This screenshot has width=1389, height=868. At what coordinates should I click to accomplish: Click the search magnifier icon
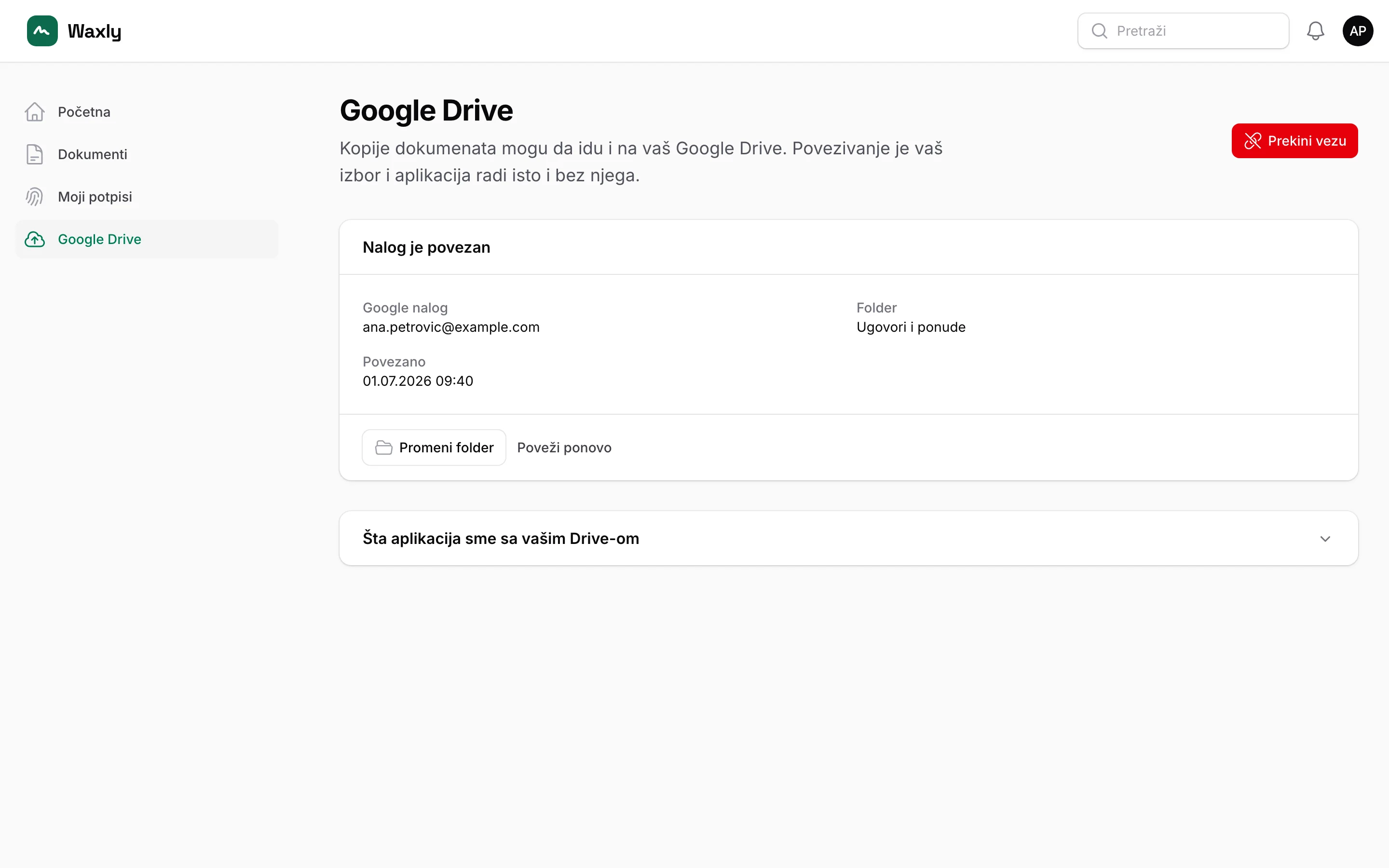point(1099,31)
